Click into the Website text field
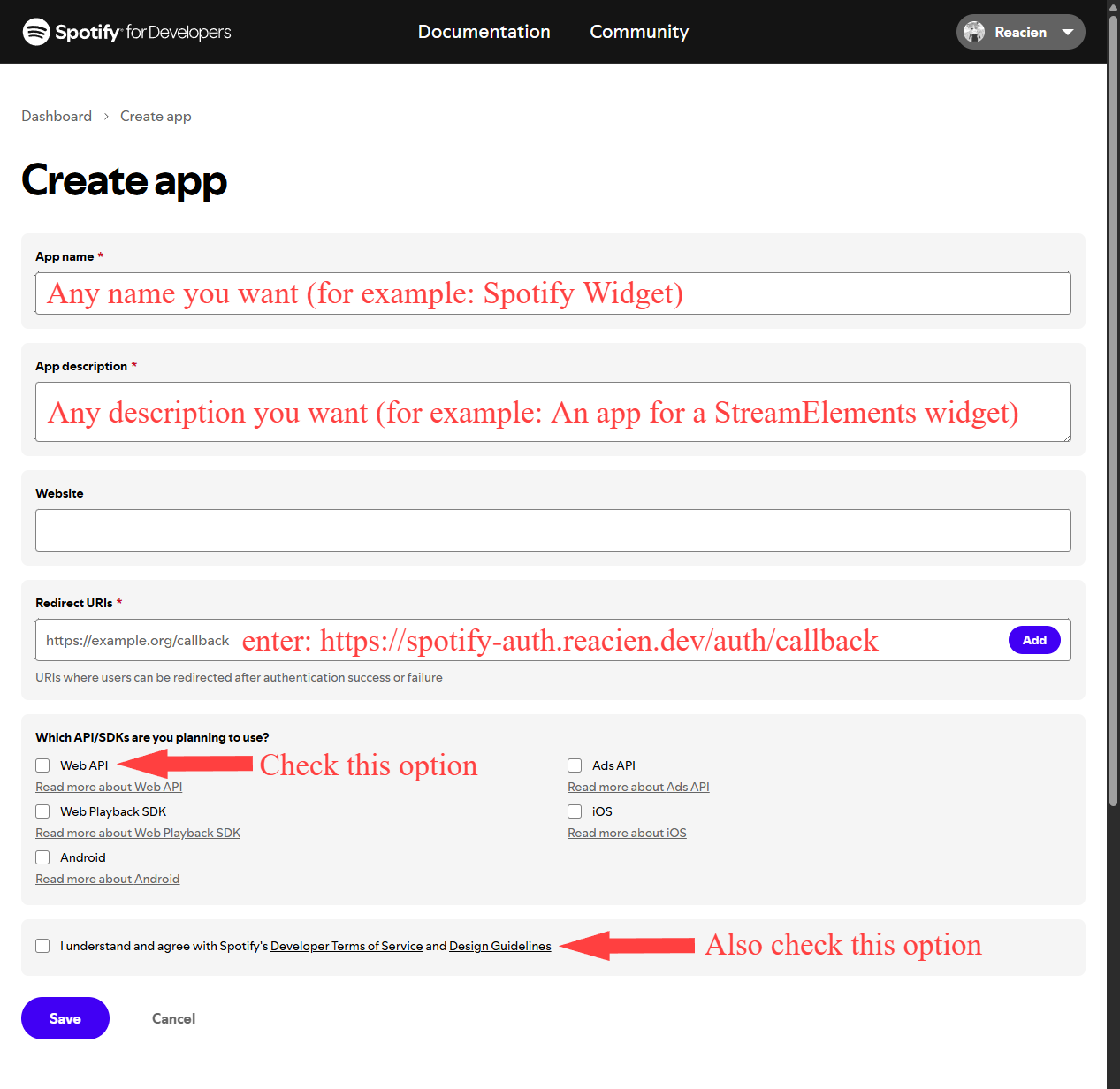1120x1089 pixels. (552, 530)
